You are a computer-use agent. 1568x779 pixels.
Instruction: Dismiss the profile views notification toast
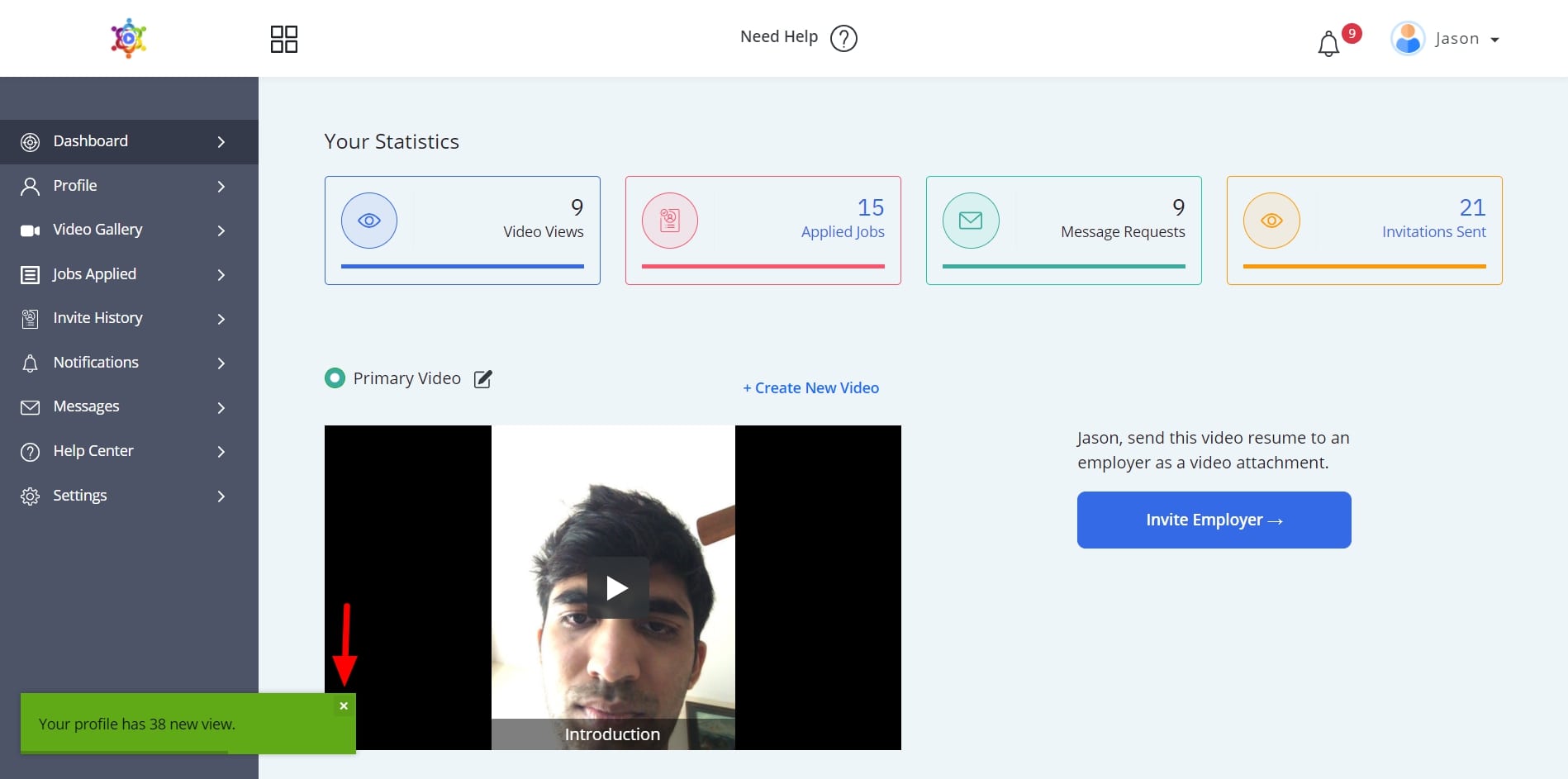click(x=344, y=706)
